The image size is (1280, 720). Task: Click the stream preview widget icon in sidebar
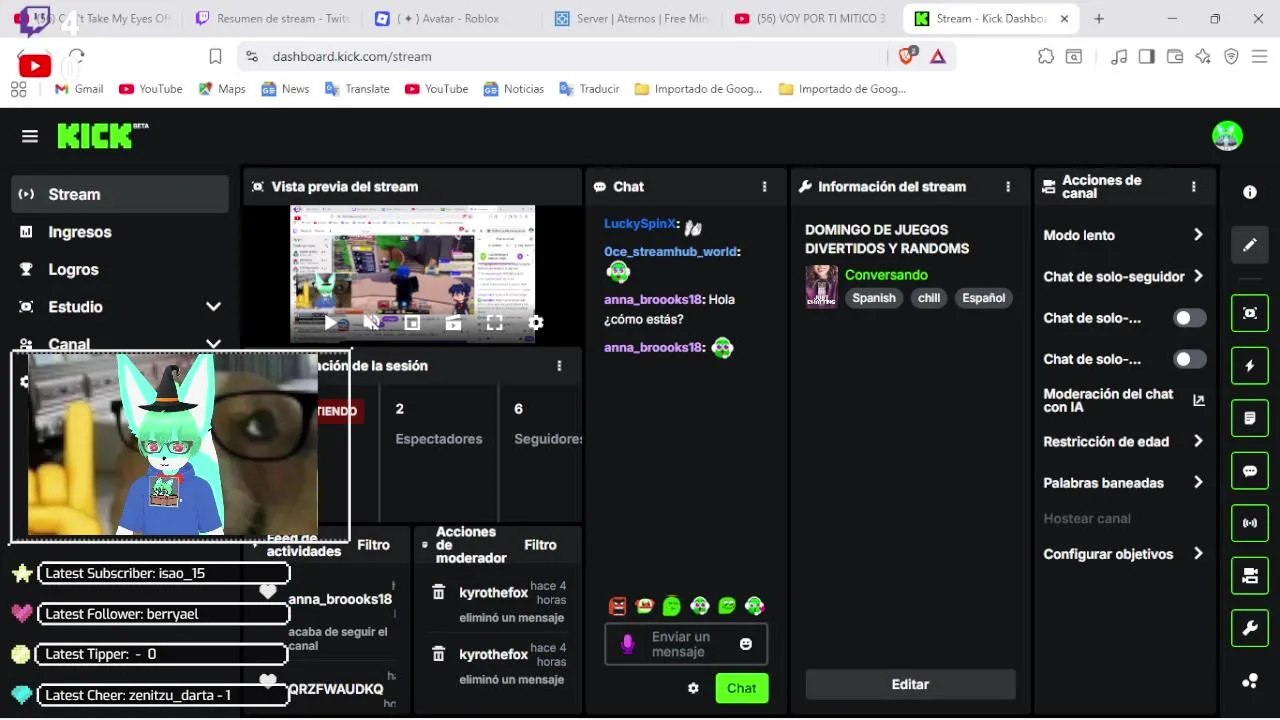pos(1250,313)
